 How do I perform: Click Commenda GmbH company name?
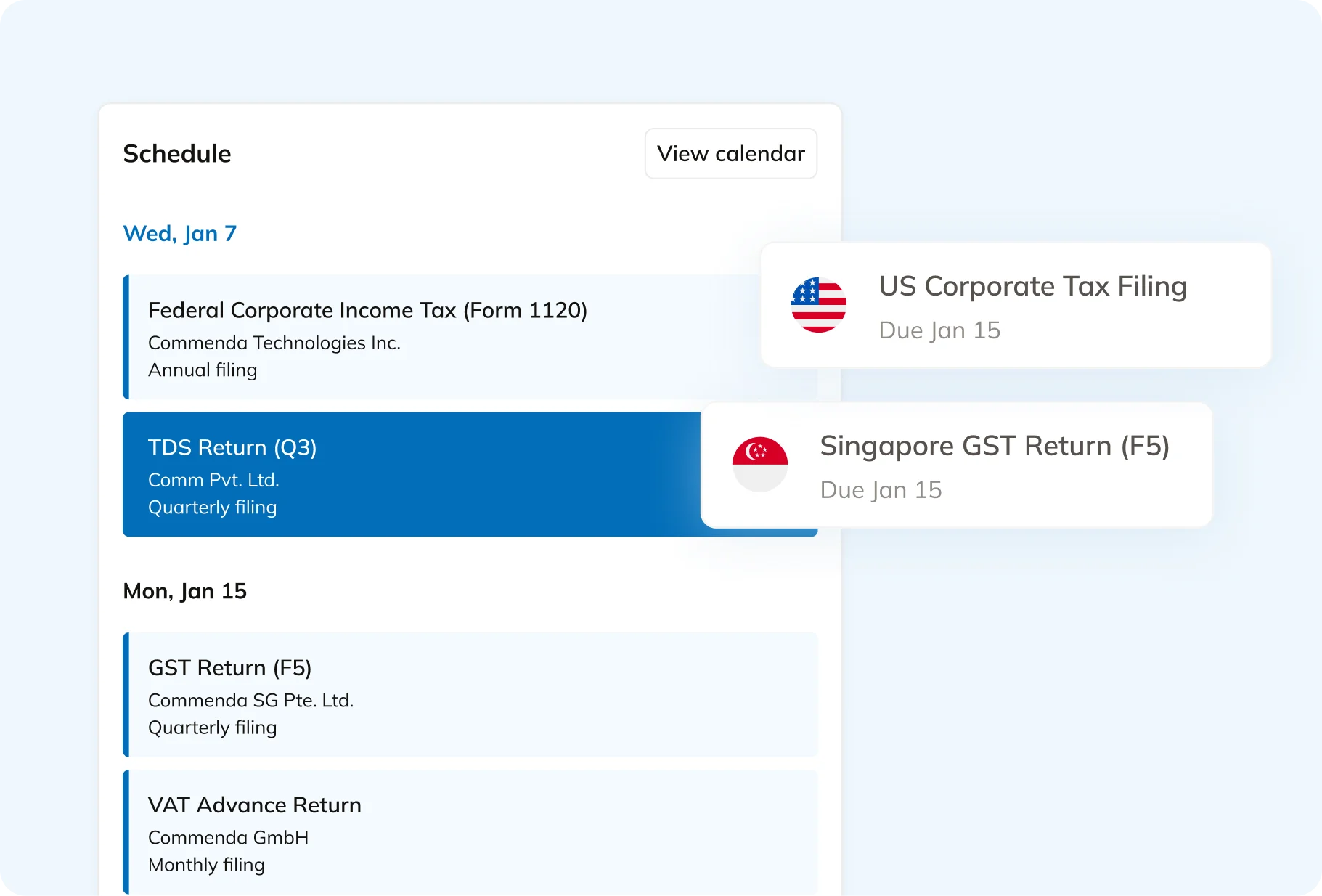[228, 837]
